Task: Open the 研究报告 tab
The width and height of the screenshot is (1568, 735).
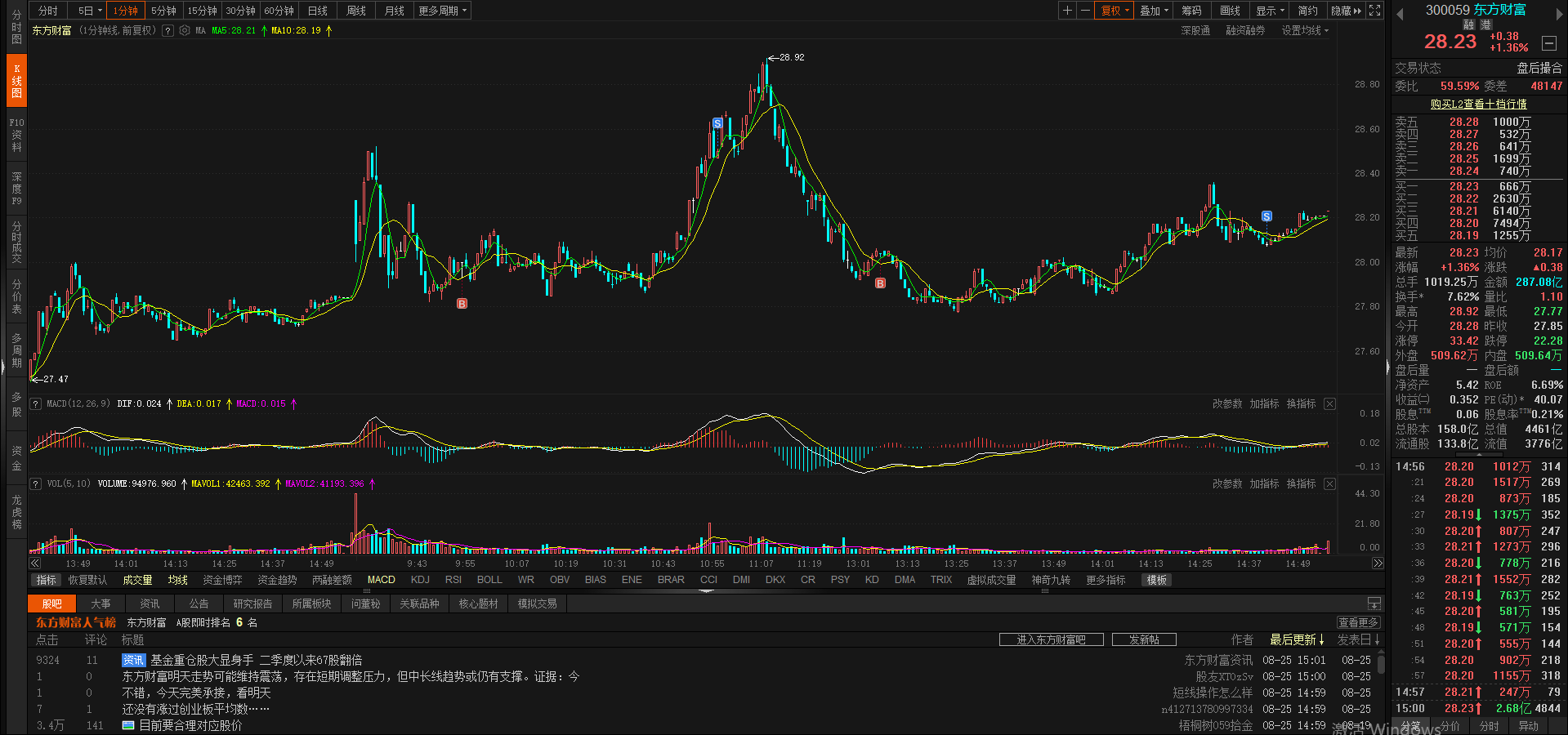Action: tap(252, 604)
